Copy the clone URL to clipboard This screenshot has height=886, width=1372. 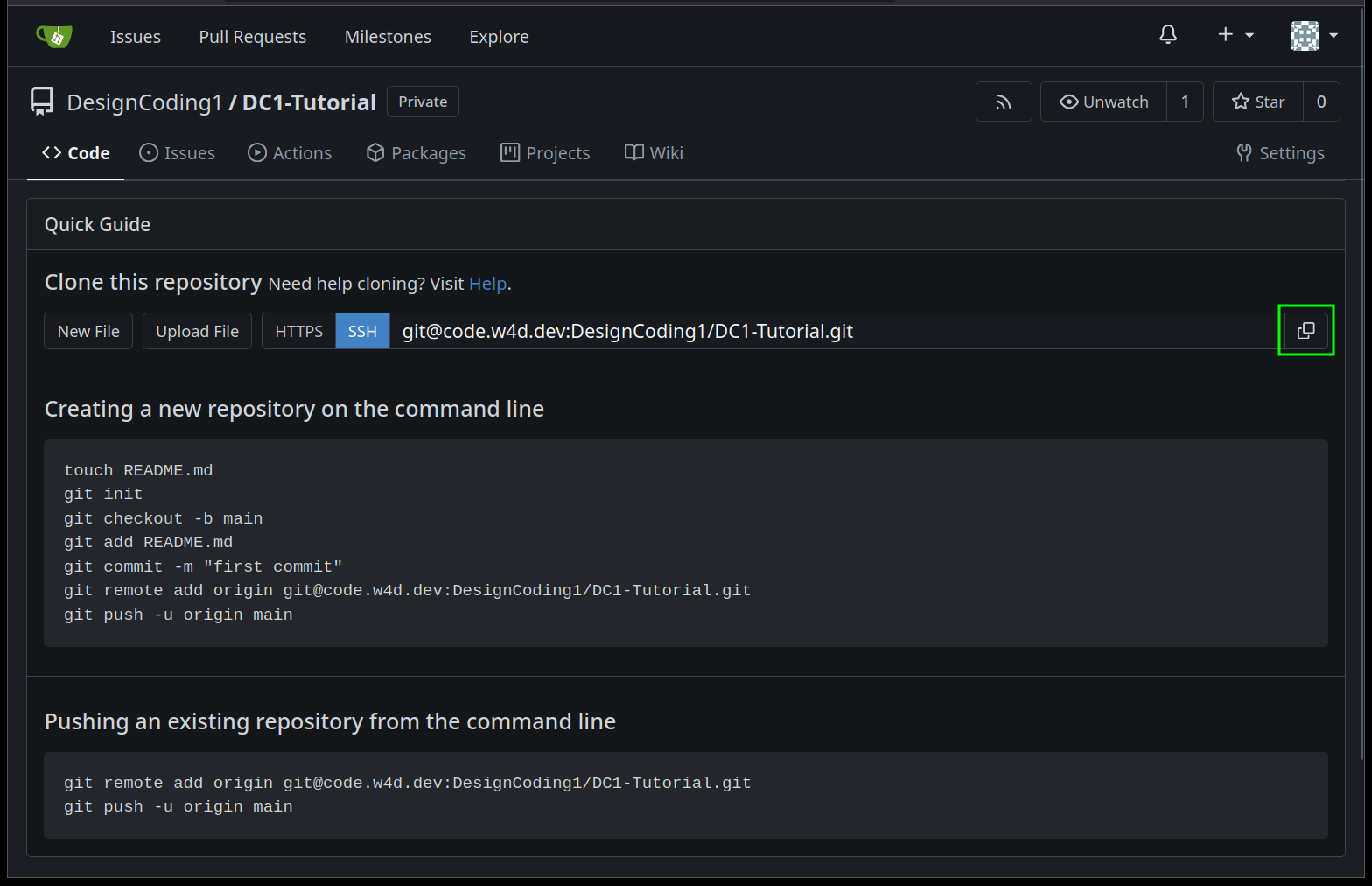[1305, 331]
